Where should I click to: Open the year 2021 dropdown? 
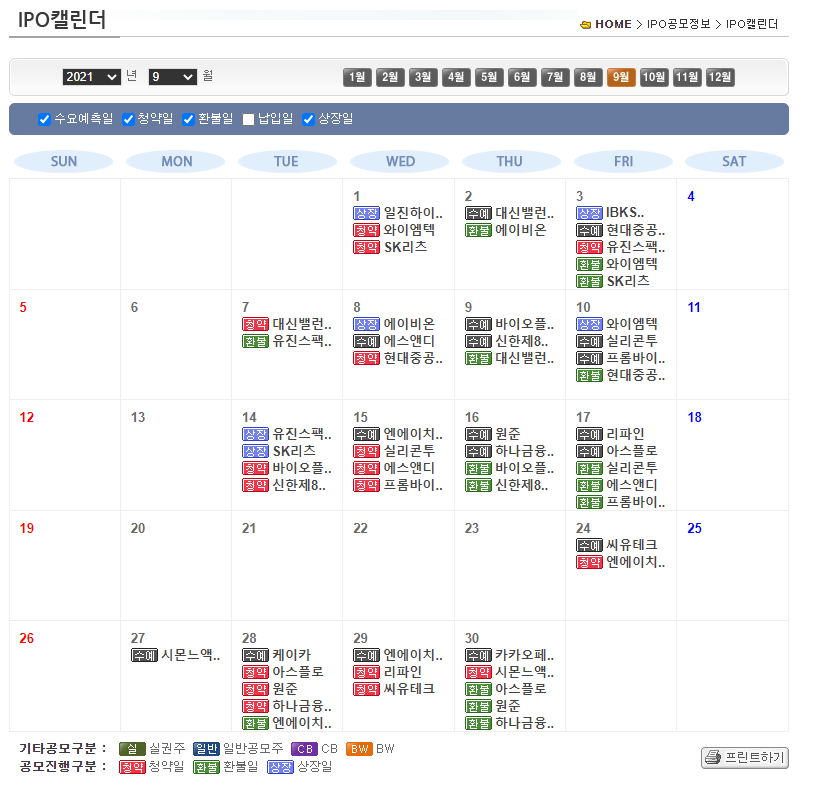pos(92,77)
